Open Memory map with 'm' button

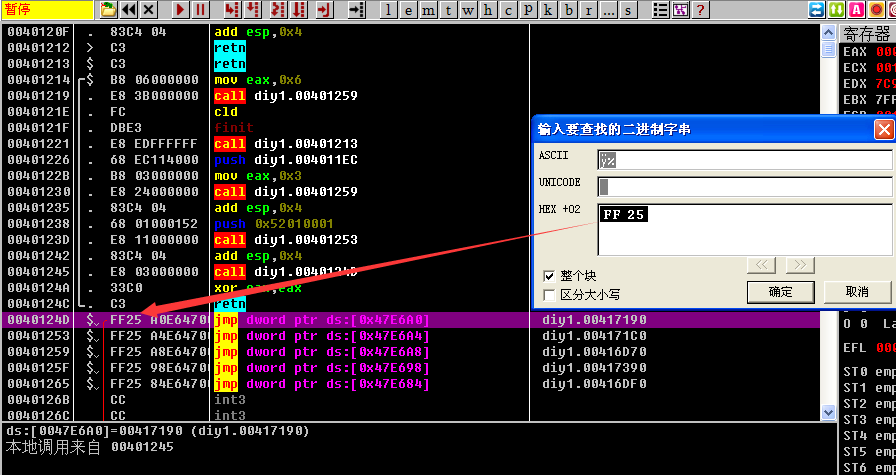click(428, 10)
